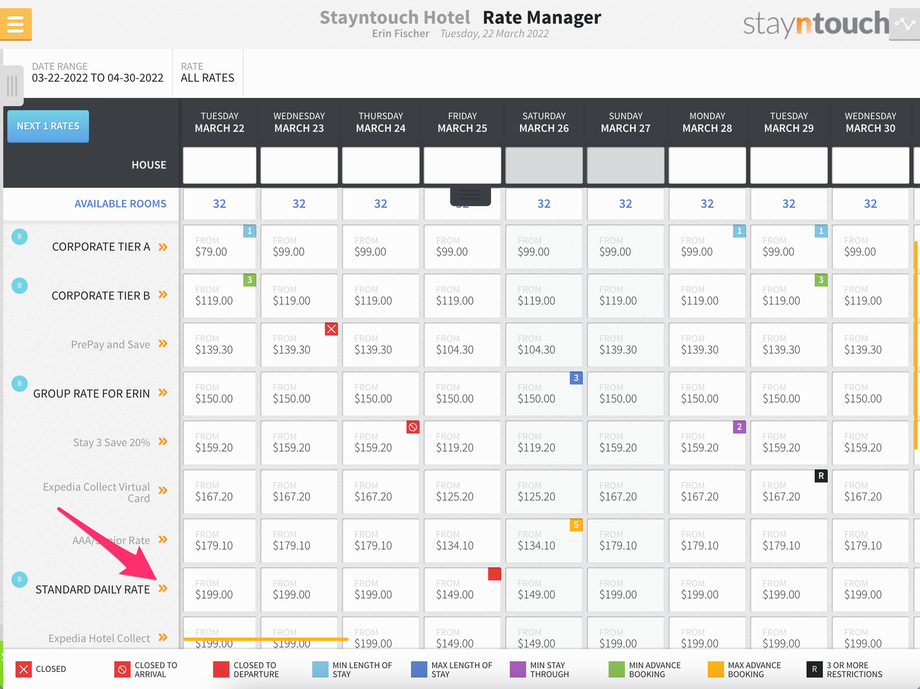Viewport: 920px width, 689px height.
Task: Select Saturday March 26 column header
Action: [544, 122]
